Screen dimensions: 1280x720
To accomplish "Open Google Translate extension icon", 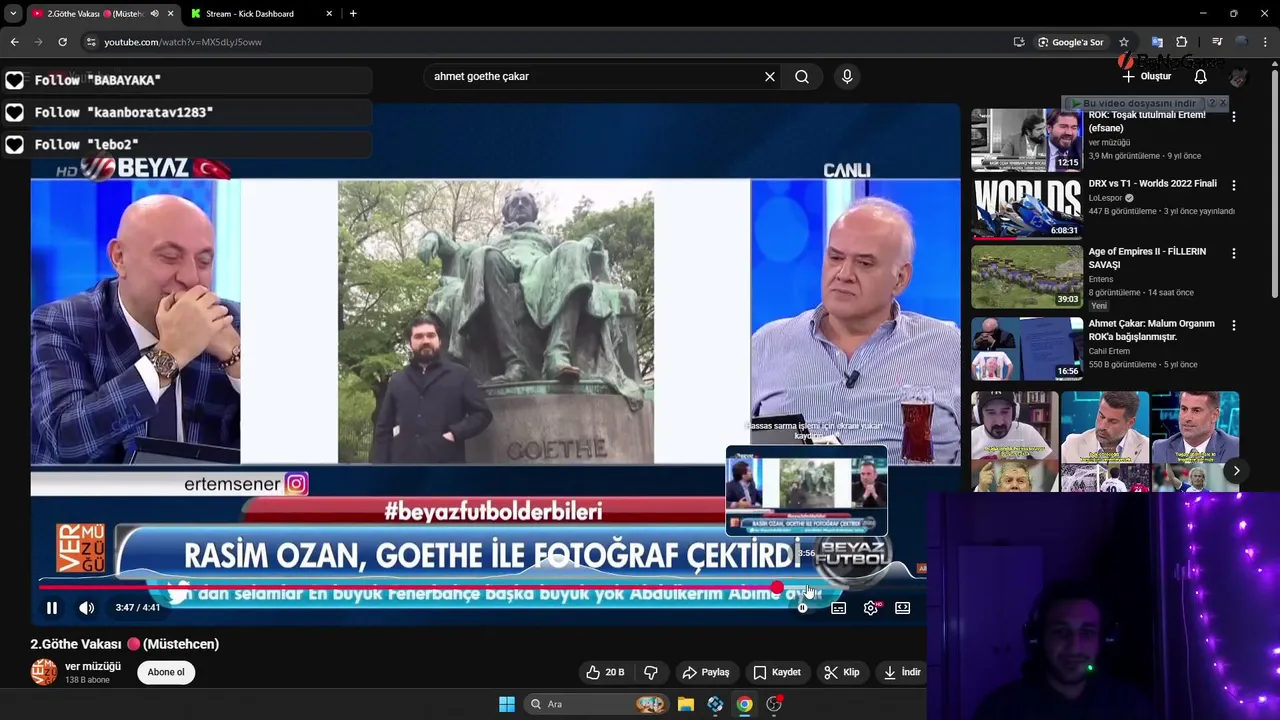I will 1157,42.
